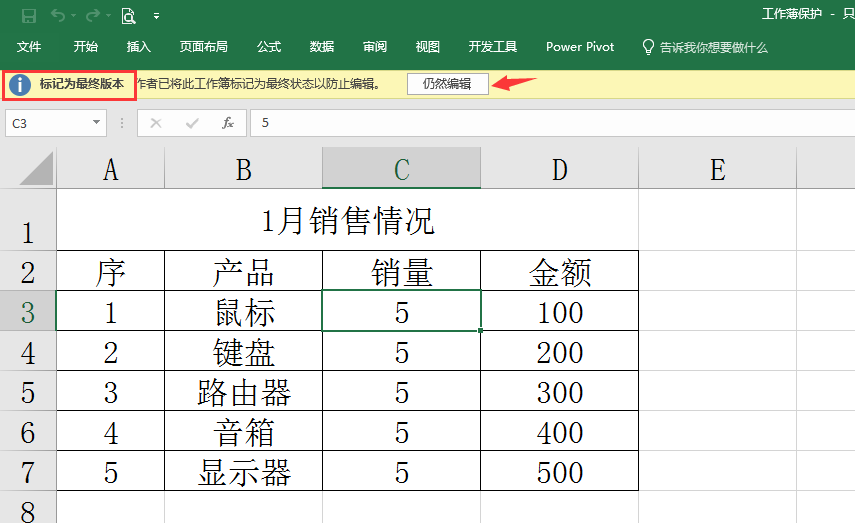Select column C header
Image resolution: width=855 pixels, height=523 pixels.
(x=401, y=169)
